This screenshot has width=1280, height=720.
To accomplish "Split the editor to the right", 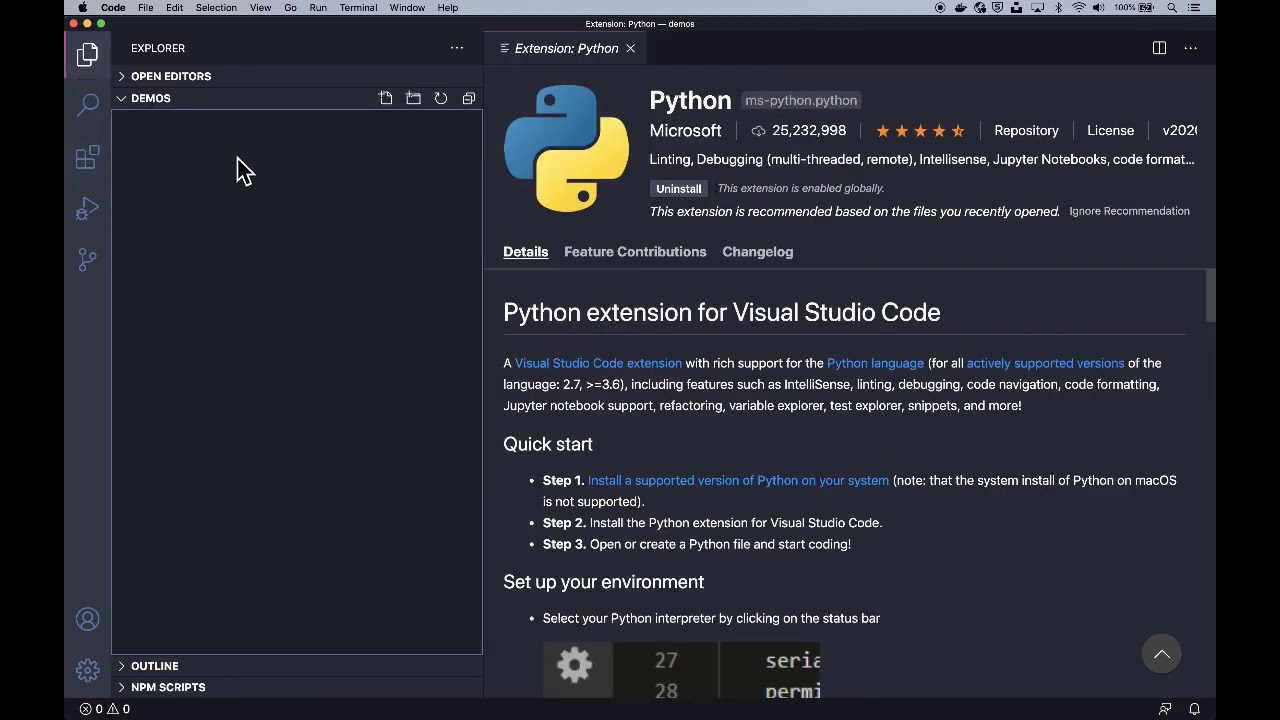I will (x=1159, y=48).
